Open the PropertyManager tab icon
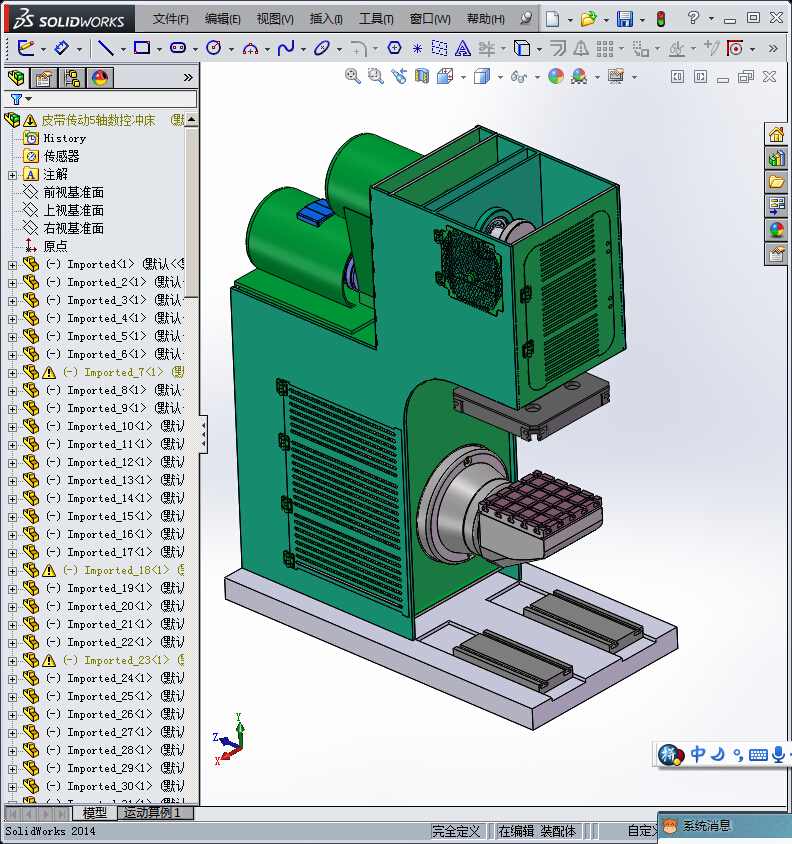 (x=44, y=78)
